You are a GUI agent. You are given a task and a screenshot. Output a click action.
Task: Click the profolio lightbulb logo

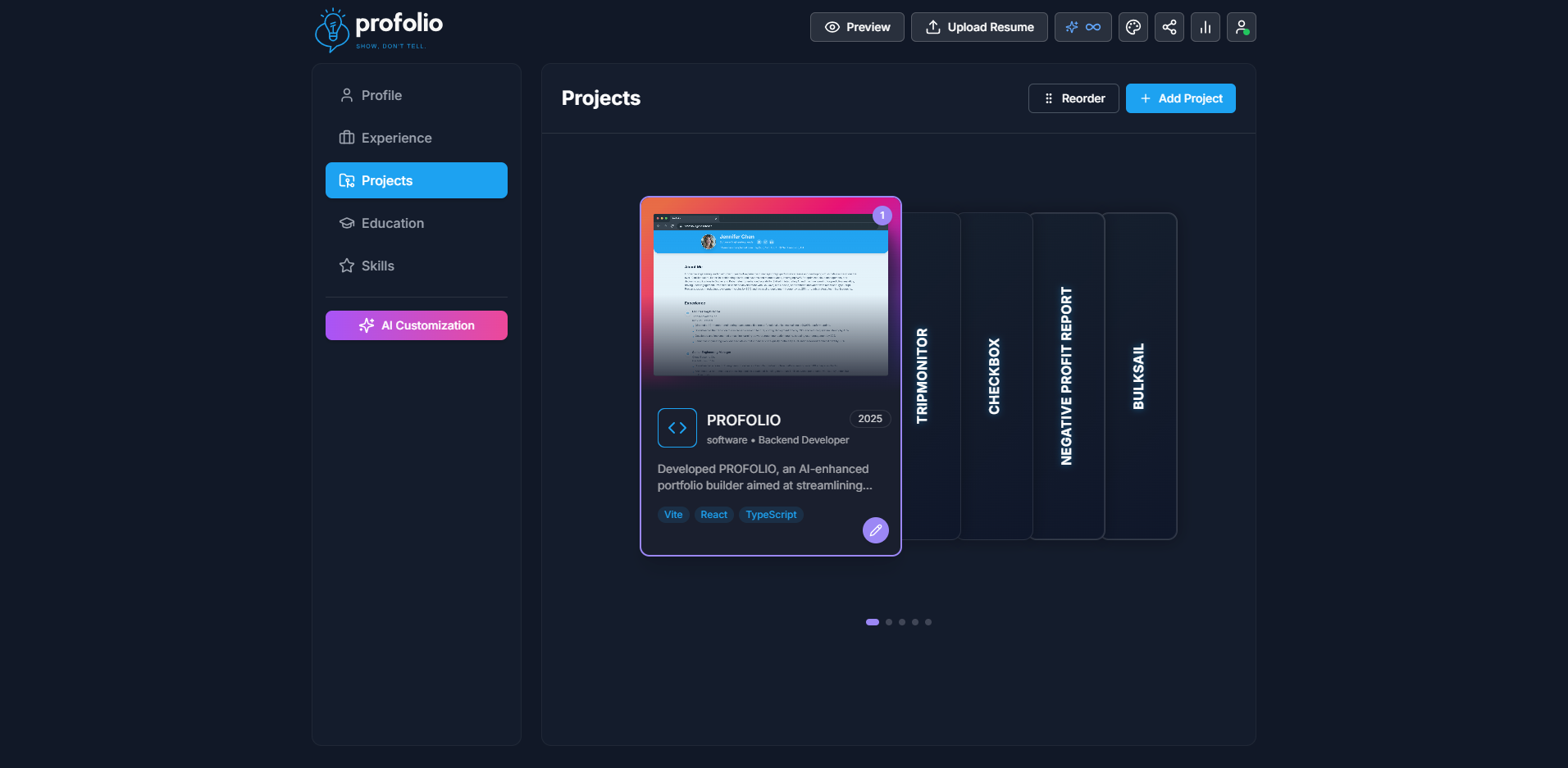coord(332,30)
